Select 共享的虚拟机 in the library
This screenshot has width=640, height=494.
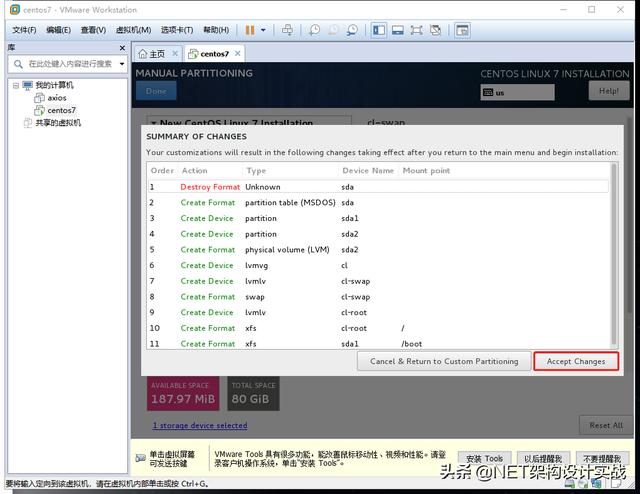point(58,123)
